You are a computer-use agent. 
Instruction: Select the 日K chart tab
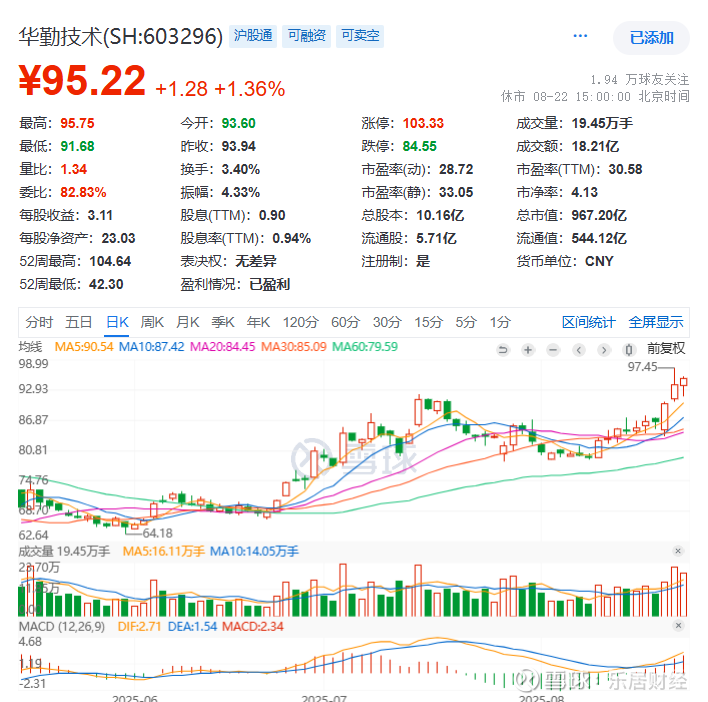[117, 322]
